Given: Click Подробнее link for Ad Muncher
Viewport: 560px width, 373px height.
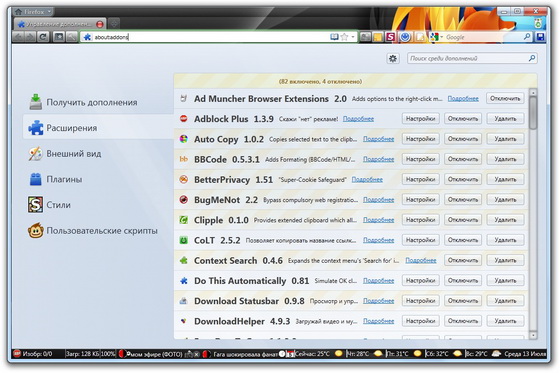Looking at the screenshot, I should [463, 99].
